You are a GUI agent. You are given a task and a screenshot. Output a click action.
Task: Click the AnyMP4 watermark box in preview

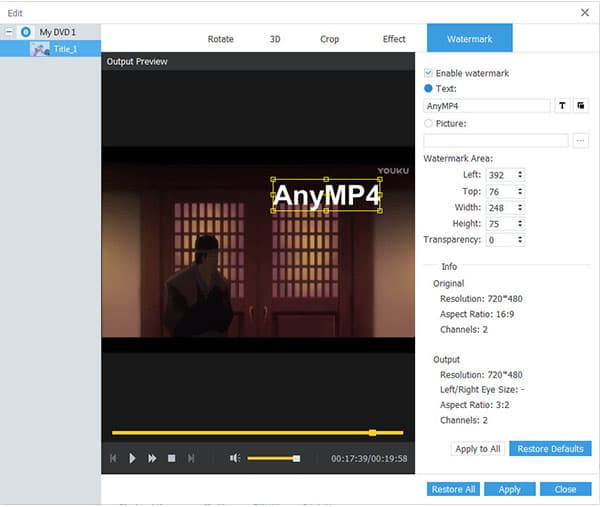[x=326, y=195]
